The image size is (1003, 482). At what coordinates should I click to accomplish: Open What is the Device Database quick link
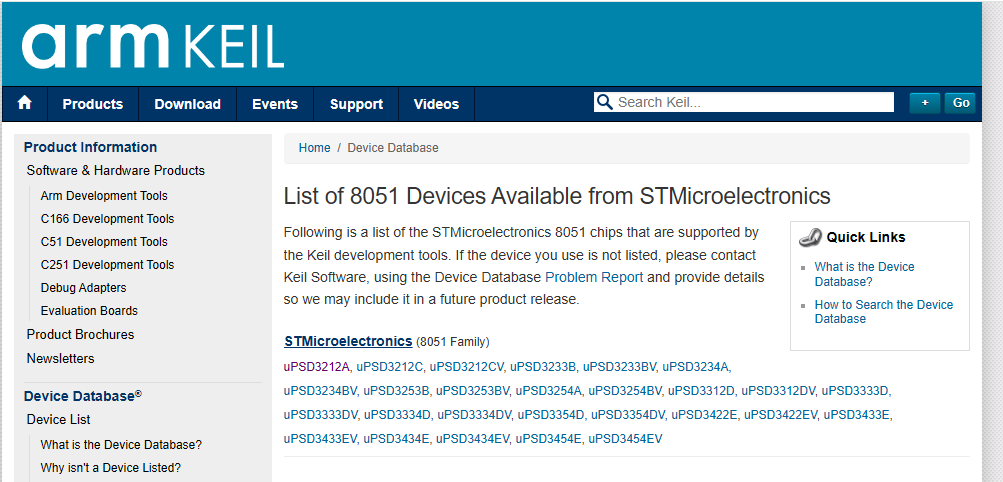[864, 274]
